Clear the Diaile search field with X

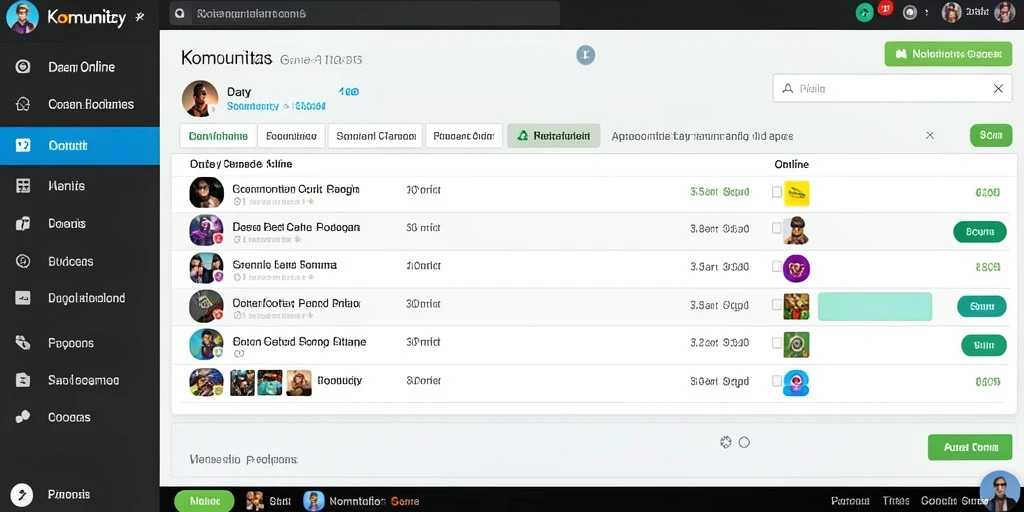pos(998,88)
